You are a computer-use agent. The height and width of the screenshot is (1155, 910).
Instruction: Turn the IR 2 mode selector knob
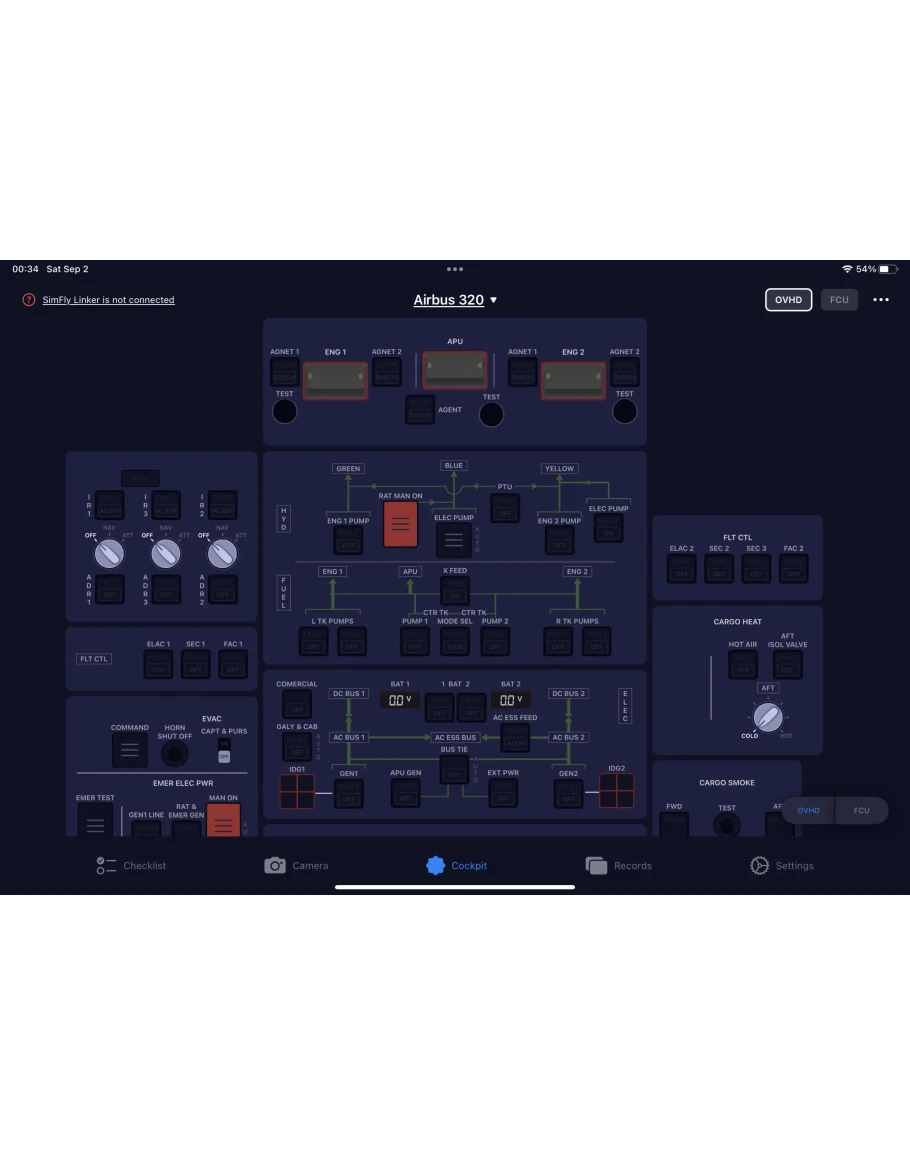point(222,554)
